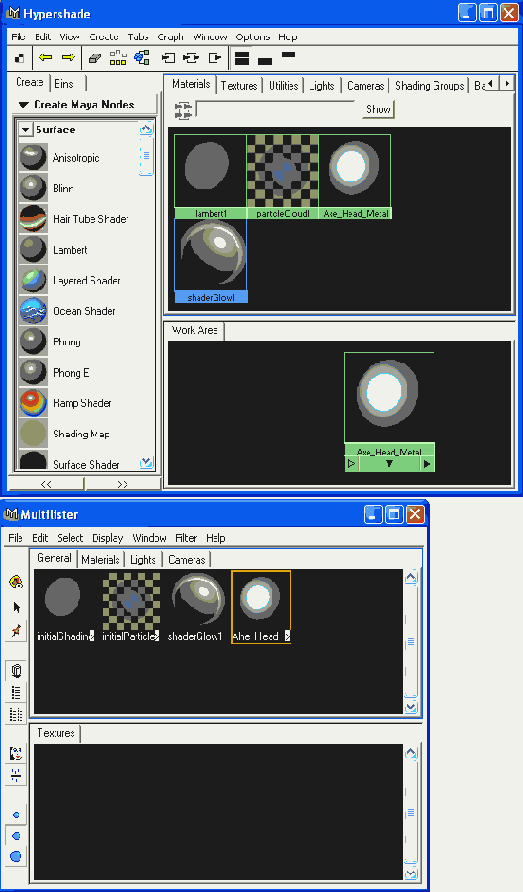The image size is (523, 892).
Task: Click the Multilister General panel scrollbar
Action: (411, 642)
